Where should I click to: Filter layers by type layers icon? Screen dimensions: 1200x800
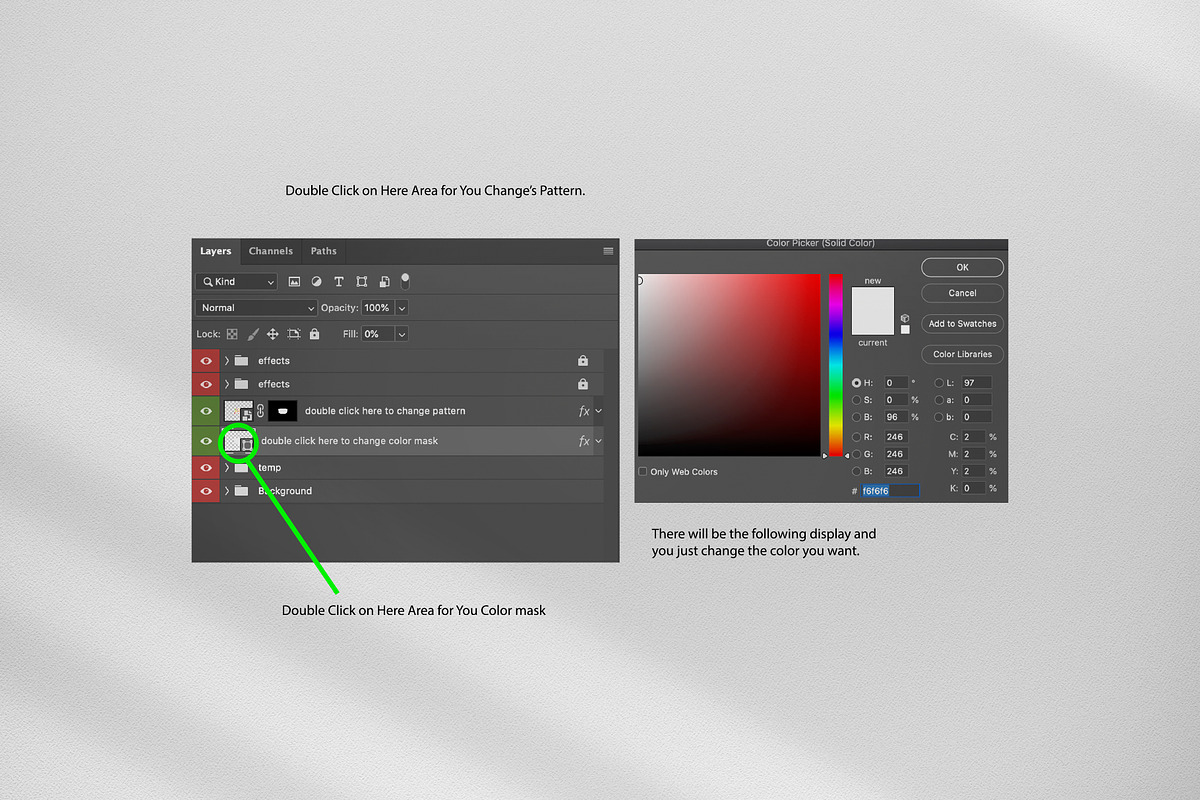click(339, 282)
